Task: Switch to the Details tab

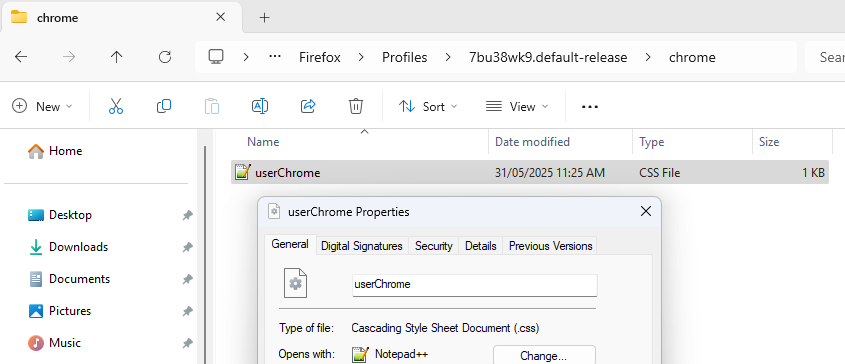Action: point(481,246)
